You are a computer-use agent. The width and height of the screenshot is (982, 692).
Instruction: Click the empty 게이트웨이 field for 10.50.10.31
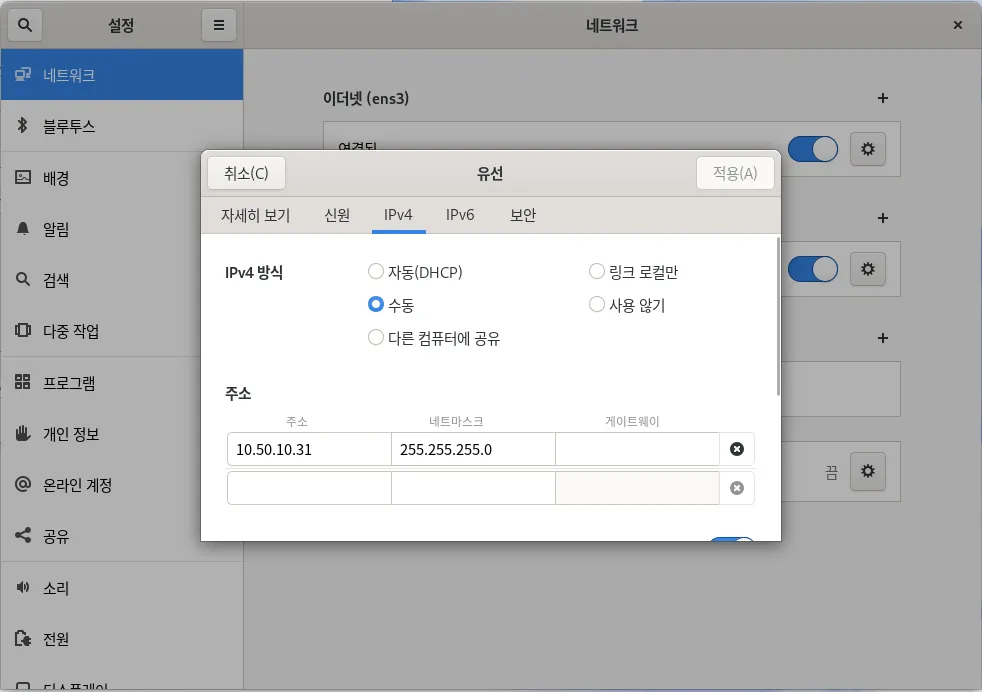tap(637, 450)
